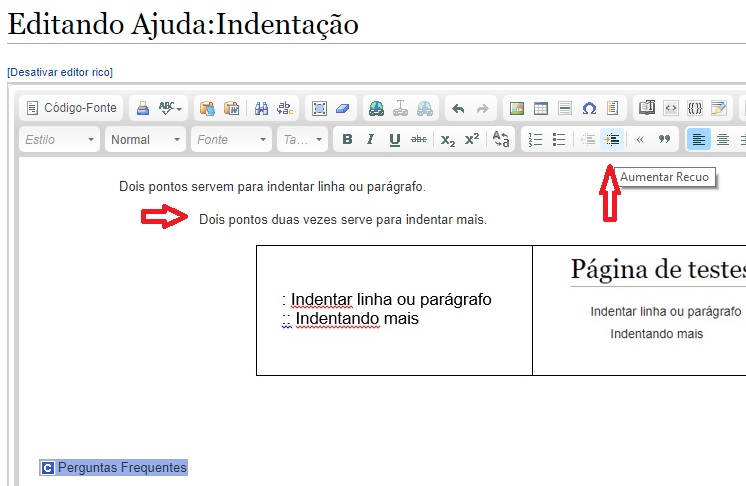Toggle numbered list
This screenshot has width=746, height=486.
(535, 139)
